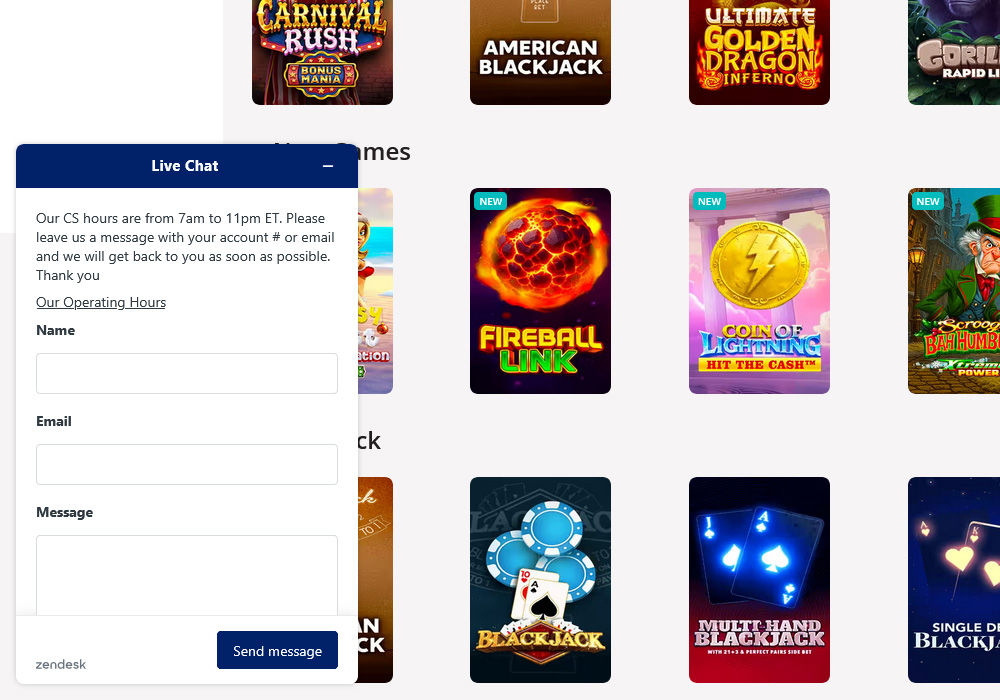Screen dimensions: 1000x700
Task: Click the Send message button
Action: tap(277, 650)
